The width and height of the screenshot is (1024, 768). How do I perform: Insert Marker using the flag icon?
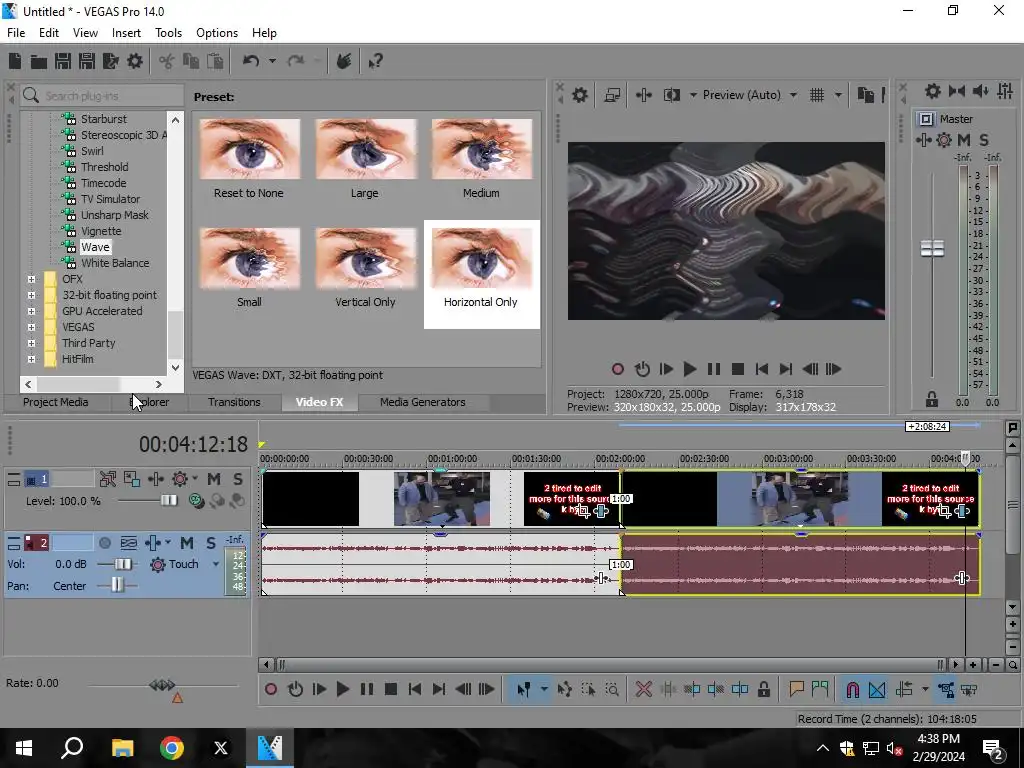[x=796, y=689]
